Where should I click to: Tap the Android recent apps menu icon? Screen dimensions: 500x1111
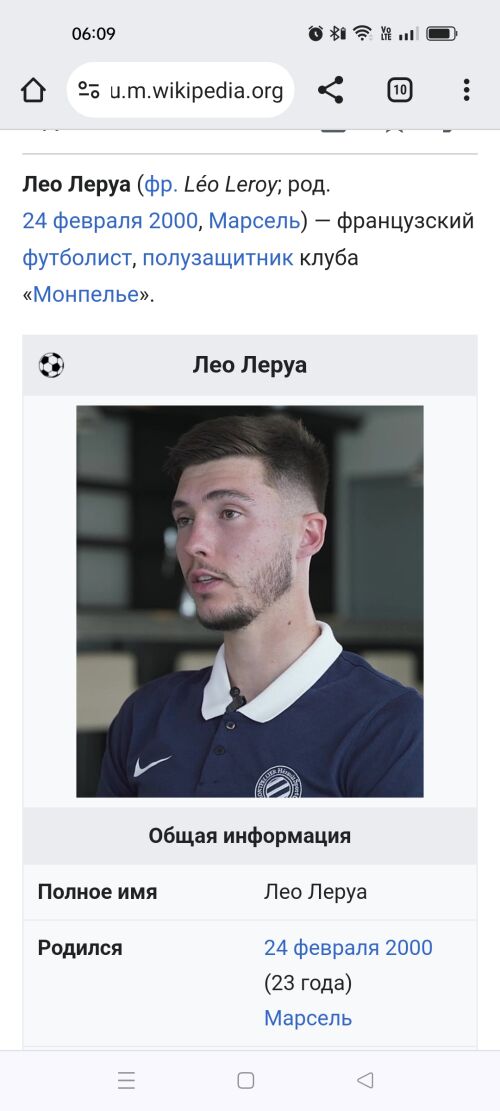pos(126,1080)
